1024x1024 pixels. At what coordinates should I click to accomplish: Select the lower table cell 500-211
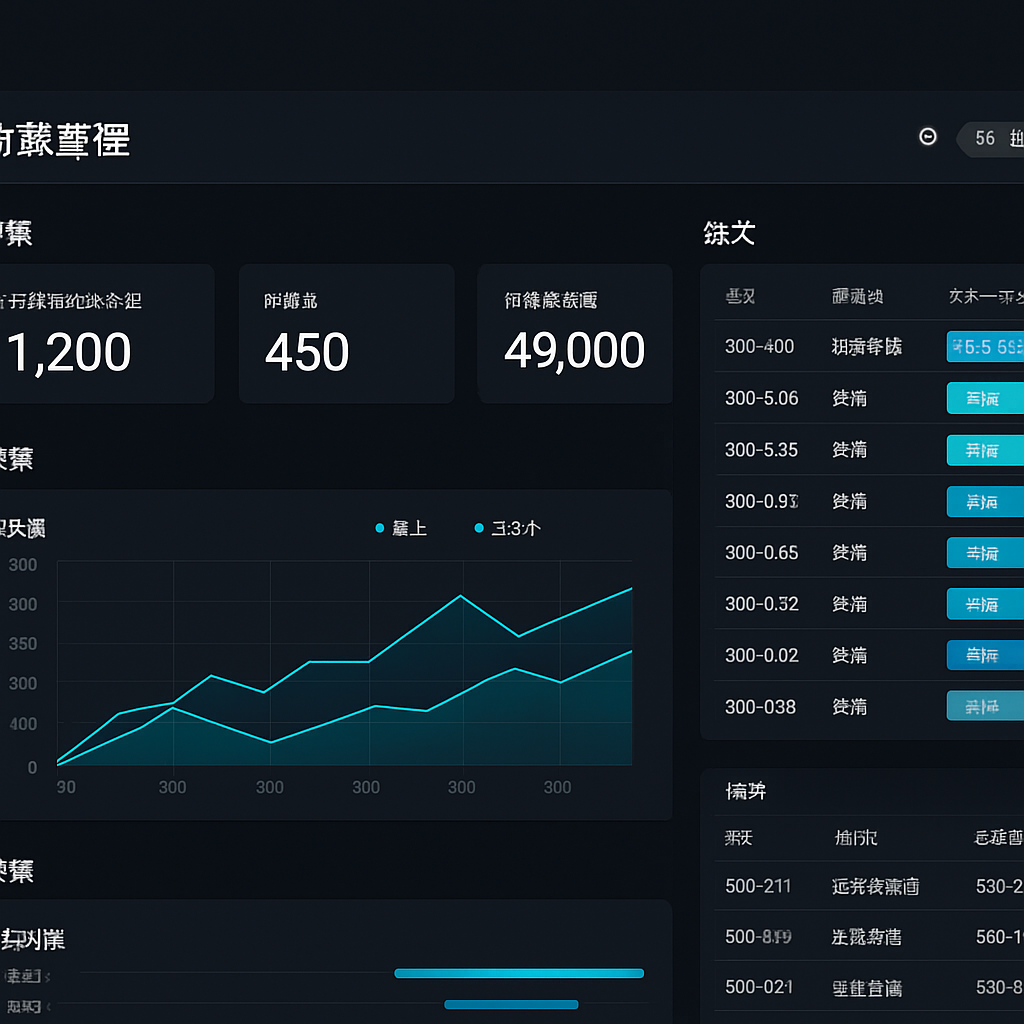[758, 886]
